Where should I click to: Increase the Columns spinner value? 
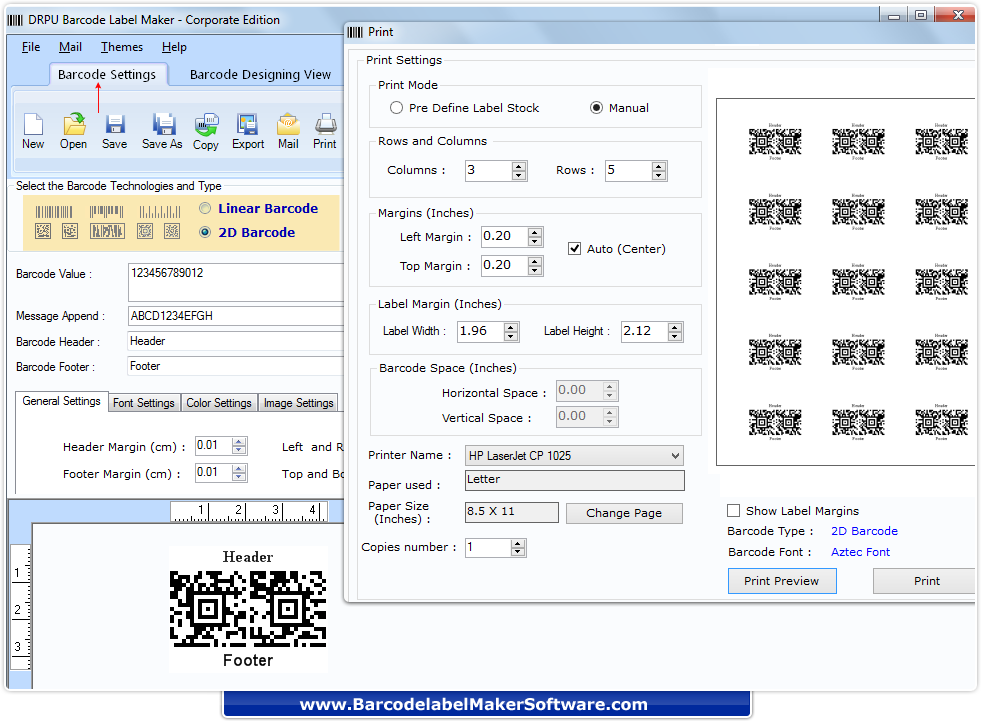pos(519,166)
